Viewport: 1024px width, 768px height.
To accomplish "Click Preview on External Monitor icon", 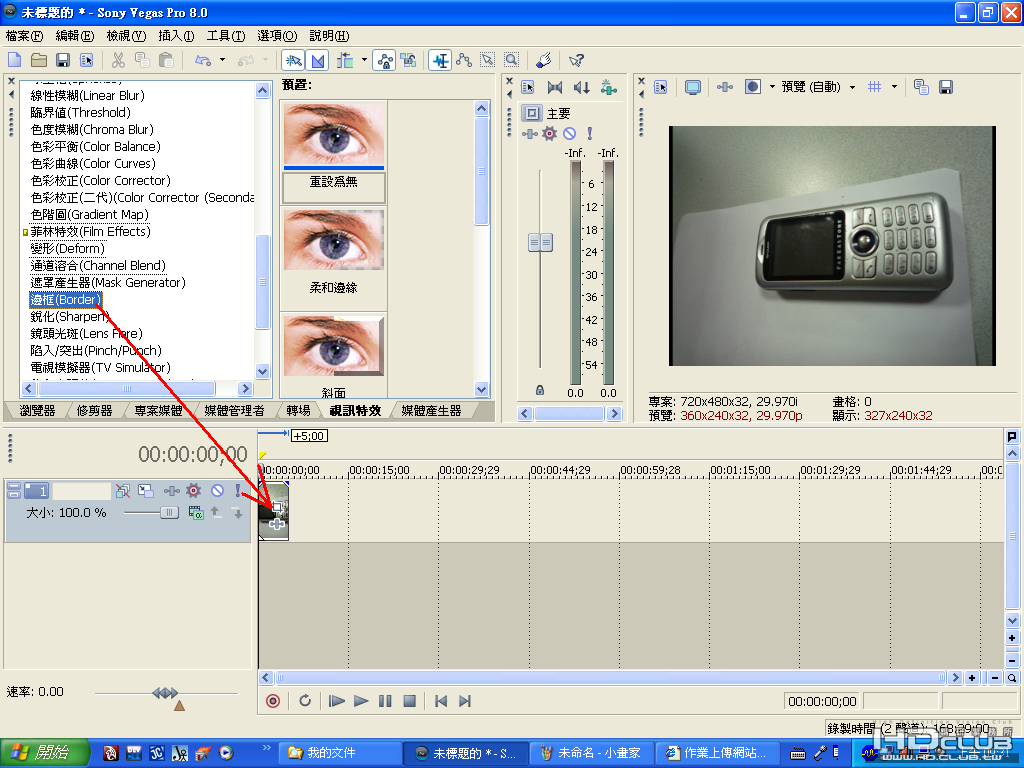I will tap(692, 88).
